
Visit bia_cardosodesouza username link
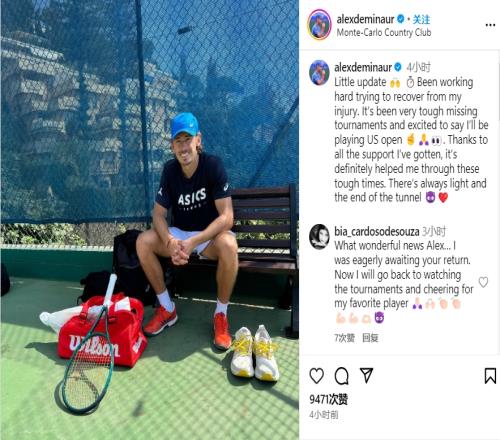tap(377, 231)
